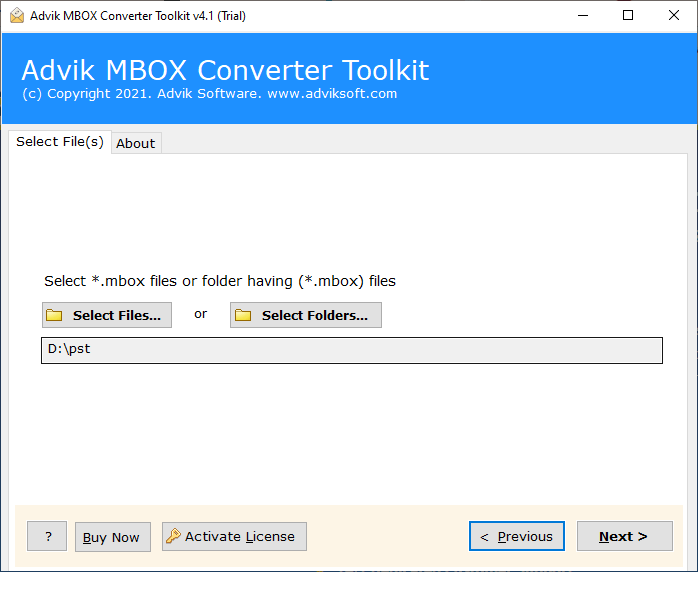Go back with the Previous button
The height and width of the screenshot is (604, 700).
pyautogui.click(x=517, y=536)
